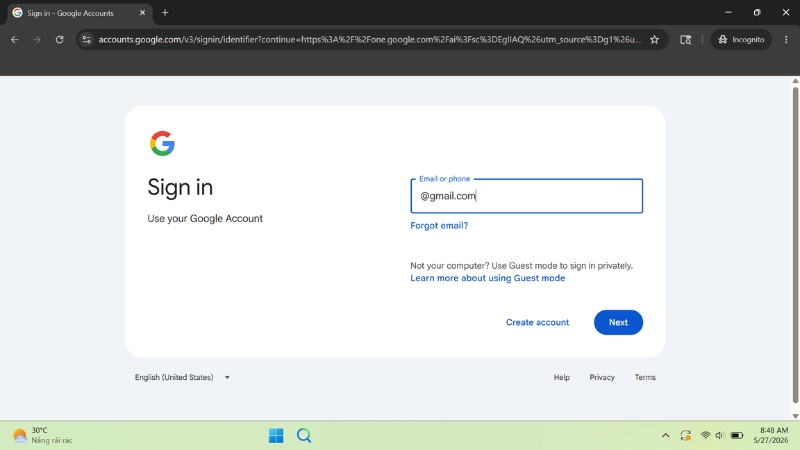Viewport: 800px width, 450px height.
Task: Open the Privacy link
Action: coord(602,378)
